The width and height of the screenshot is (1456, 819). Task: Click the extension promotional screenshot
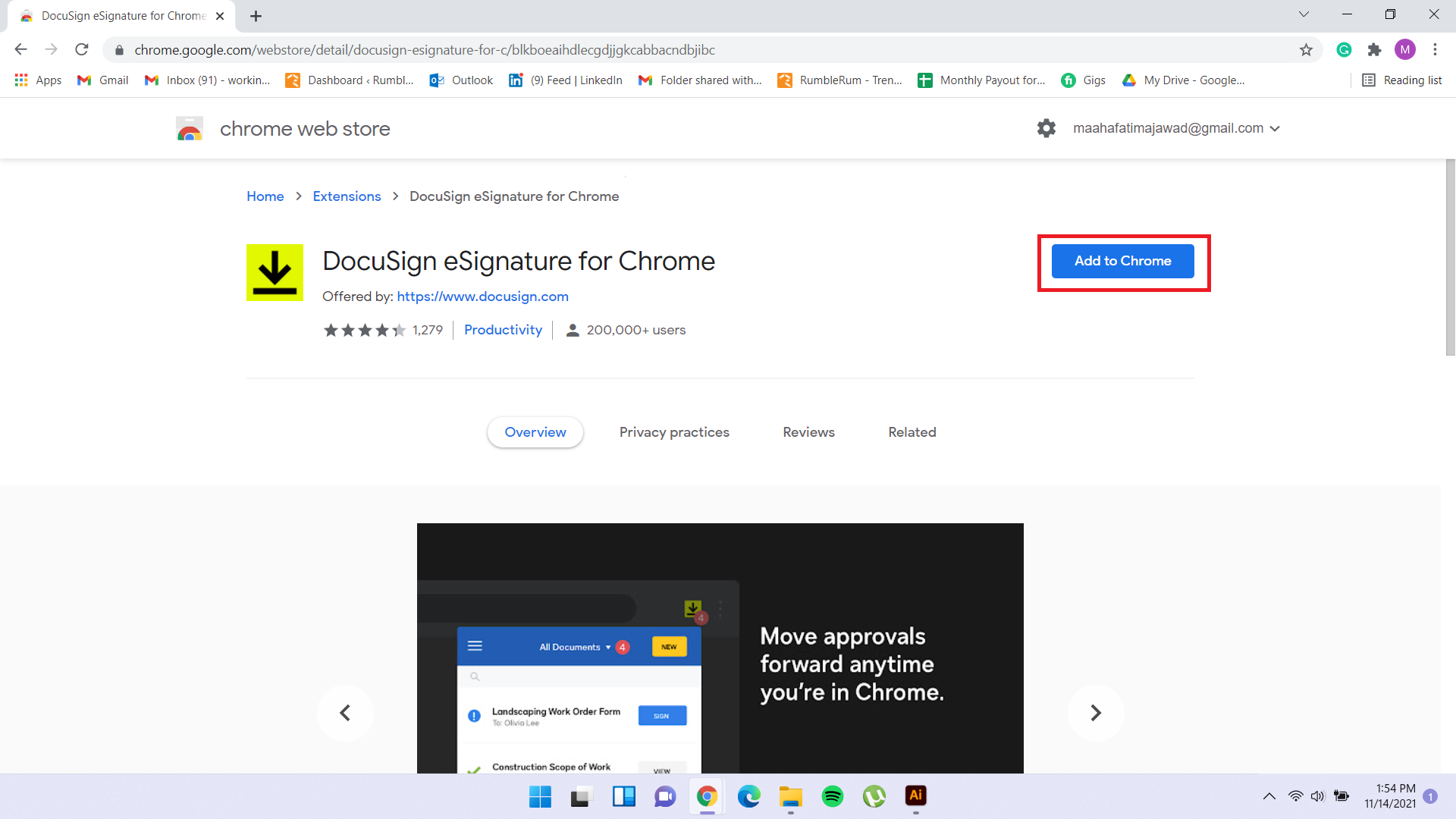720,648
